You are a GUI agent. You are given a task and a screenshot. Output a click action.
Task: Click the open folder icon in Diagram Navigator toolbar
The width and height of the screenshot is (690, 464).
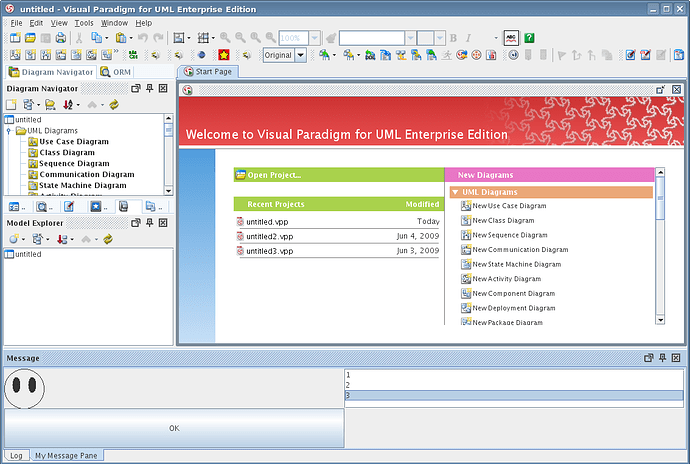50,105
